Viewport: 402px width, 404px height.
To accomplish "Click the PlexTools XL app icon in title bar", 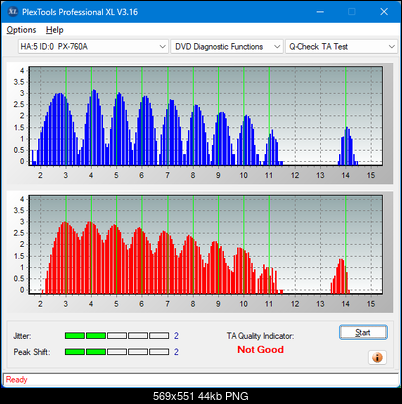I will (x=13, y=12).
